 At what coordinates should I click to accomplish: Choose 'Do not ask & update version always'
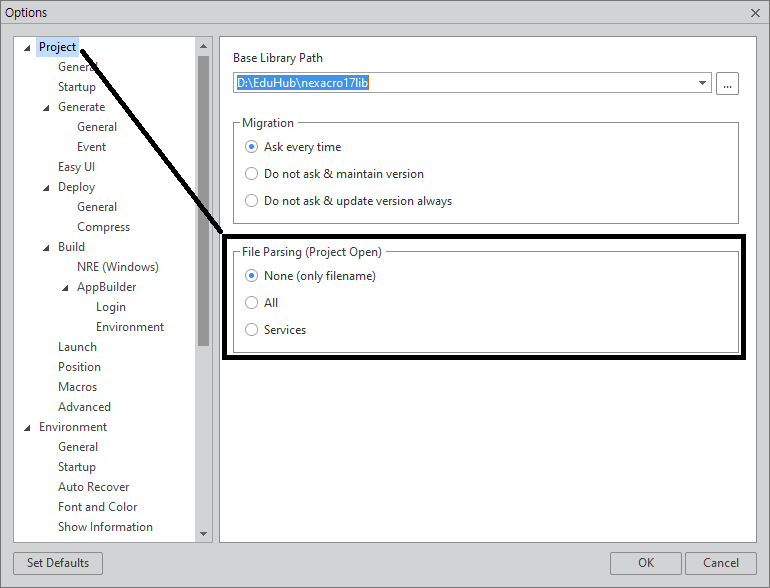[x=252, y=201]
